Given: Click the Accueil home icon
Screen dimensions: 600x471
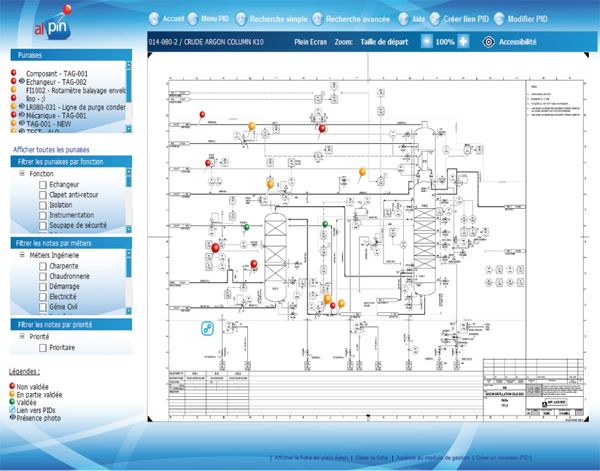Looking at the screenshot, I should pyautogui.click(x=153, y=18).
